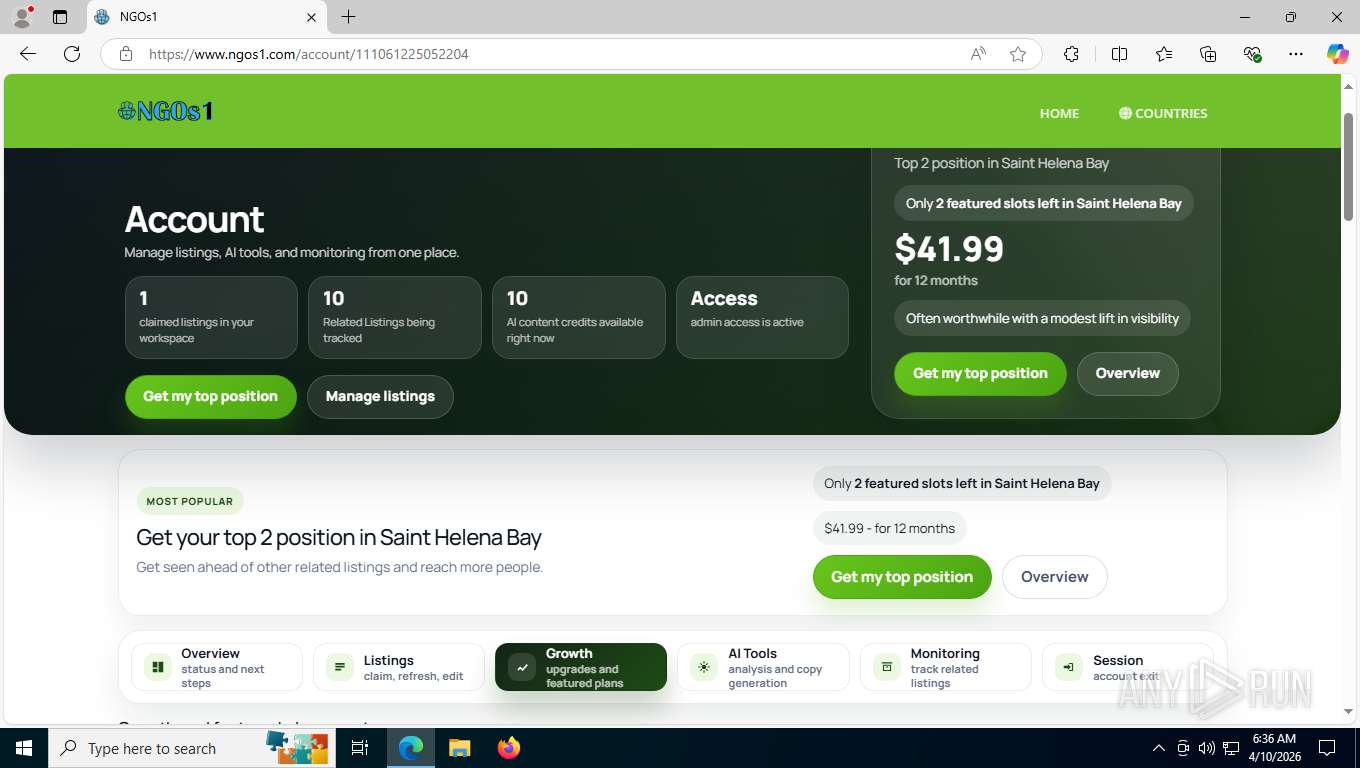Image resolution: width=1360 pixels, height=768 pixels.
Task: Click hero Get my top position button
Action: 211,396
